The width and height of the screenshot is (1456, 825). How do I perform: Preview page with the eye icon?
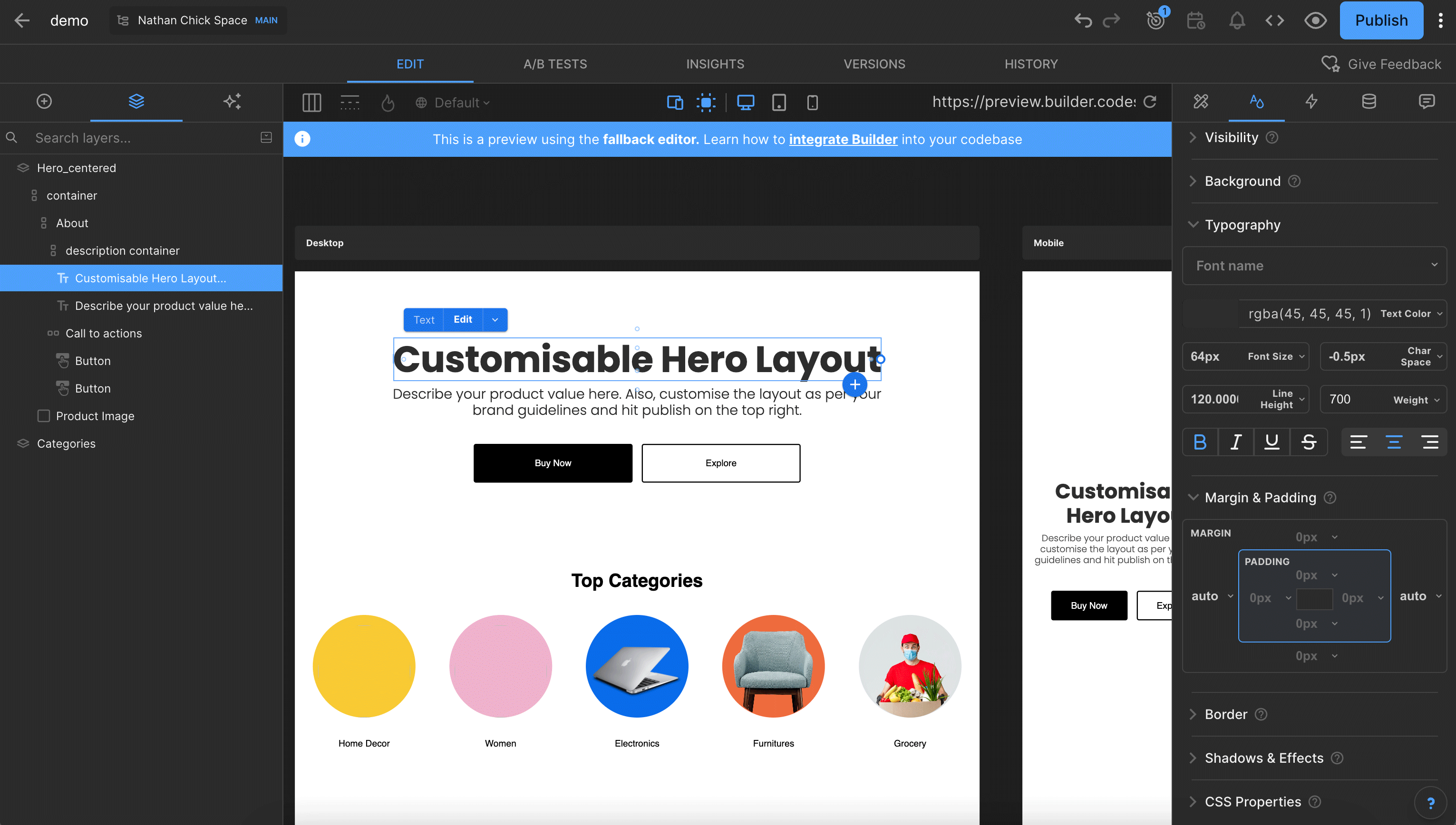pos(1315,20)
